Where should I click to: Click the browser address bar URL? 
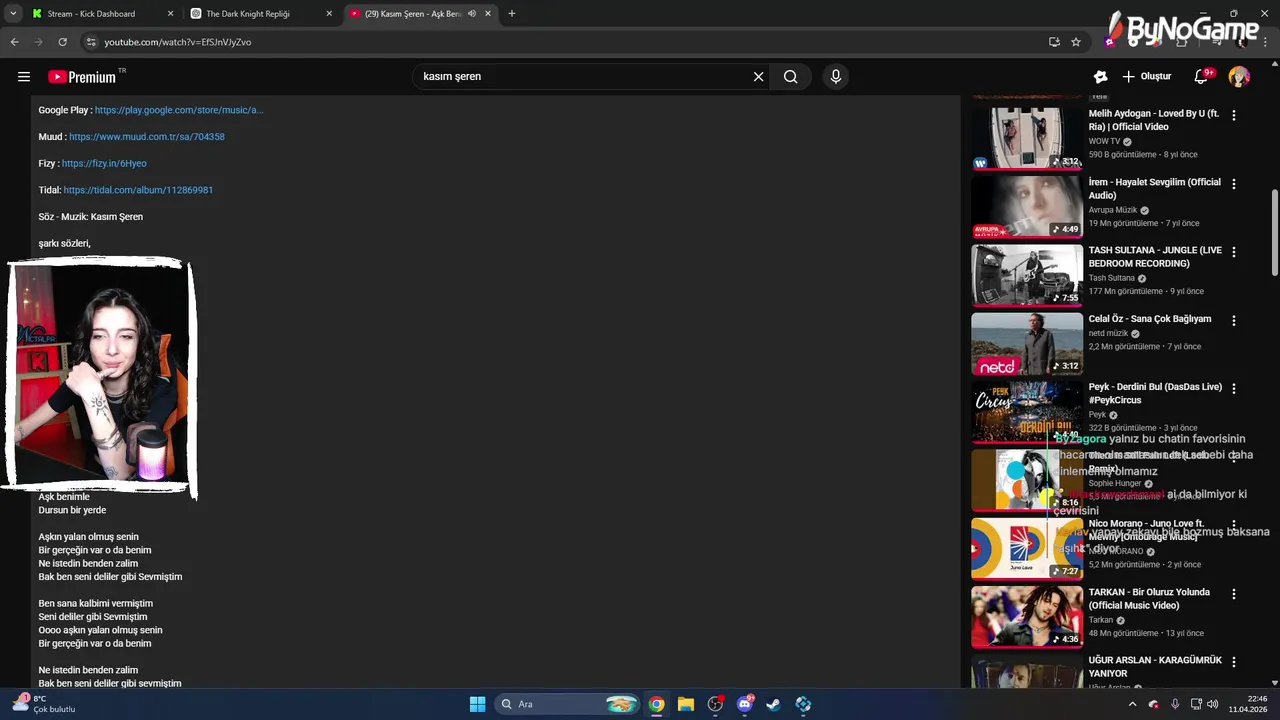(178, 42)
